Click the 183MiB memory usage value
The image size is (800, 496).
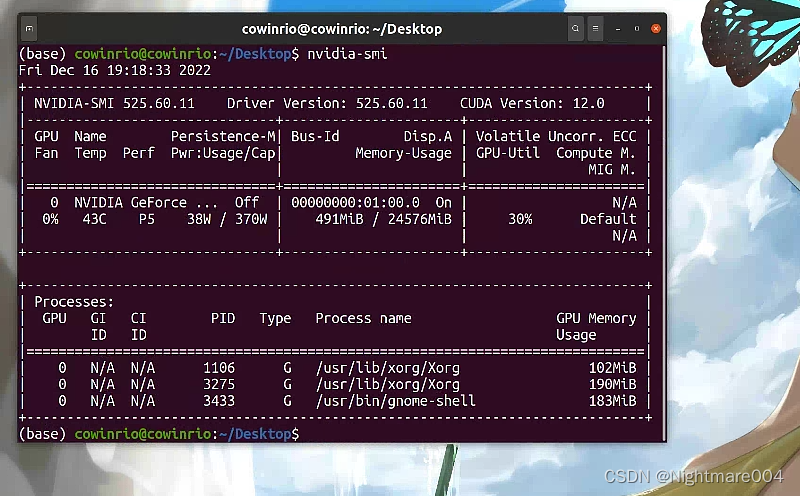point(612,401)
